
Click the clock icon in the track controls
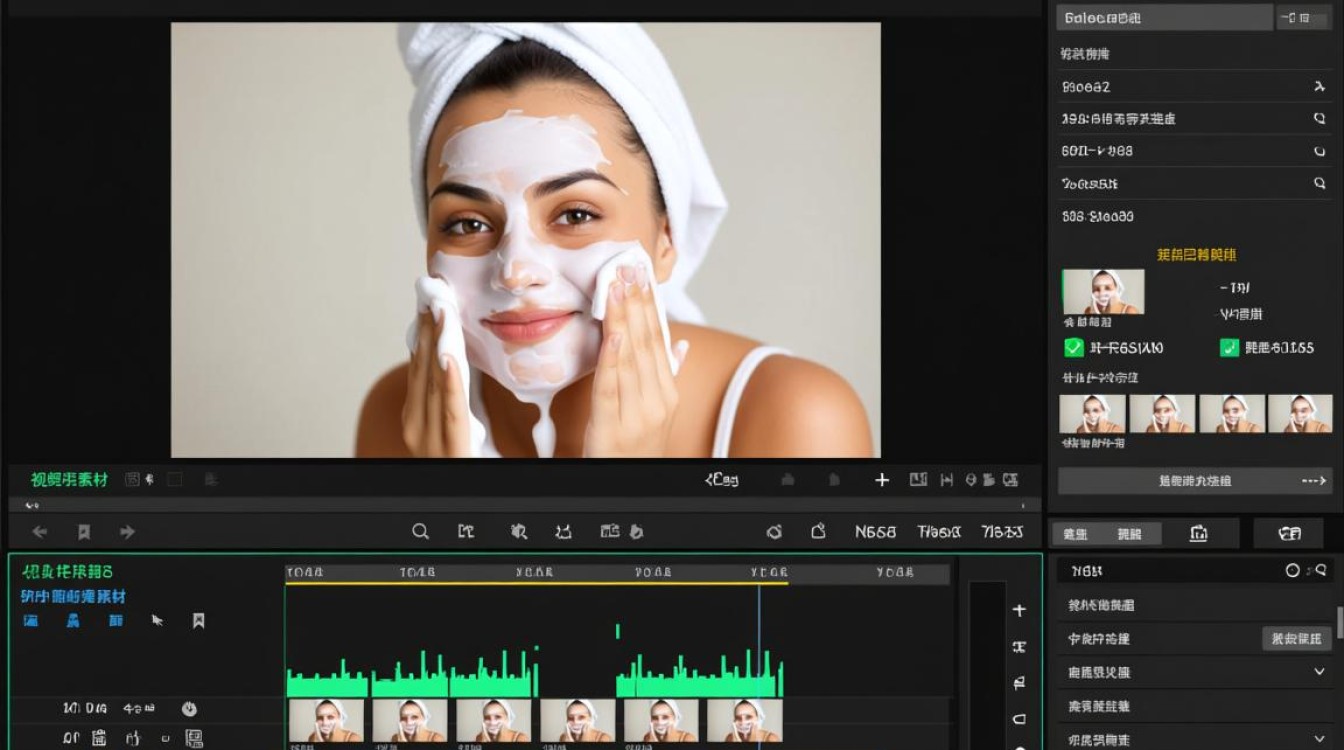coord(189,709)
